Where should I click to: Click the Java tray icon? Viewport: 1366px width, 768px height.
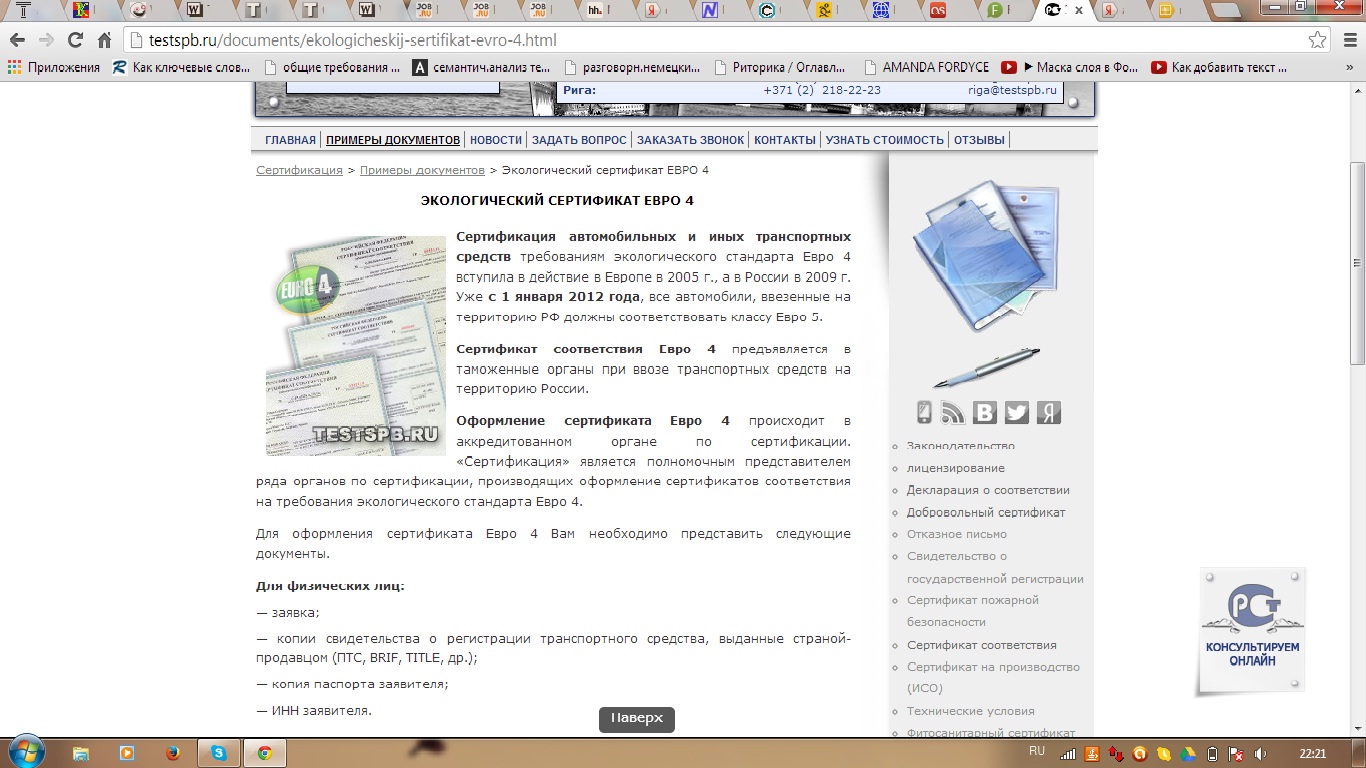pyautogui.click(x=1092, y=753)
